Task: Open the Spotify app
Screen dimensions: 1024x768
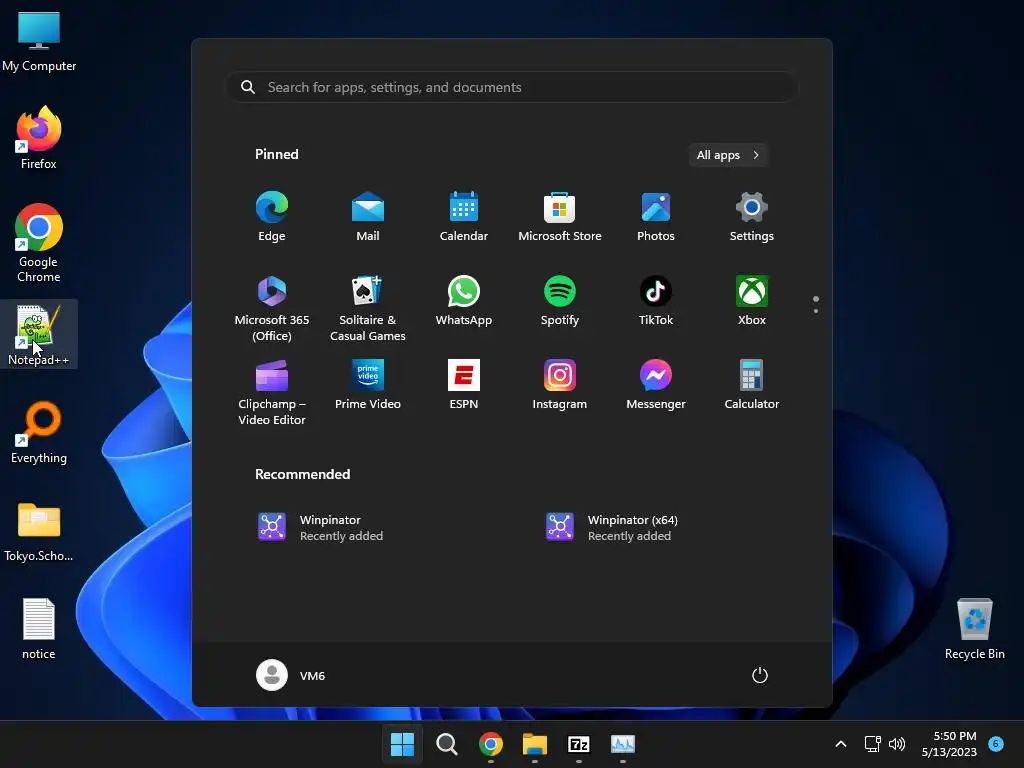Action: coord(560,301)
